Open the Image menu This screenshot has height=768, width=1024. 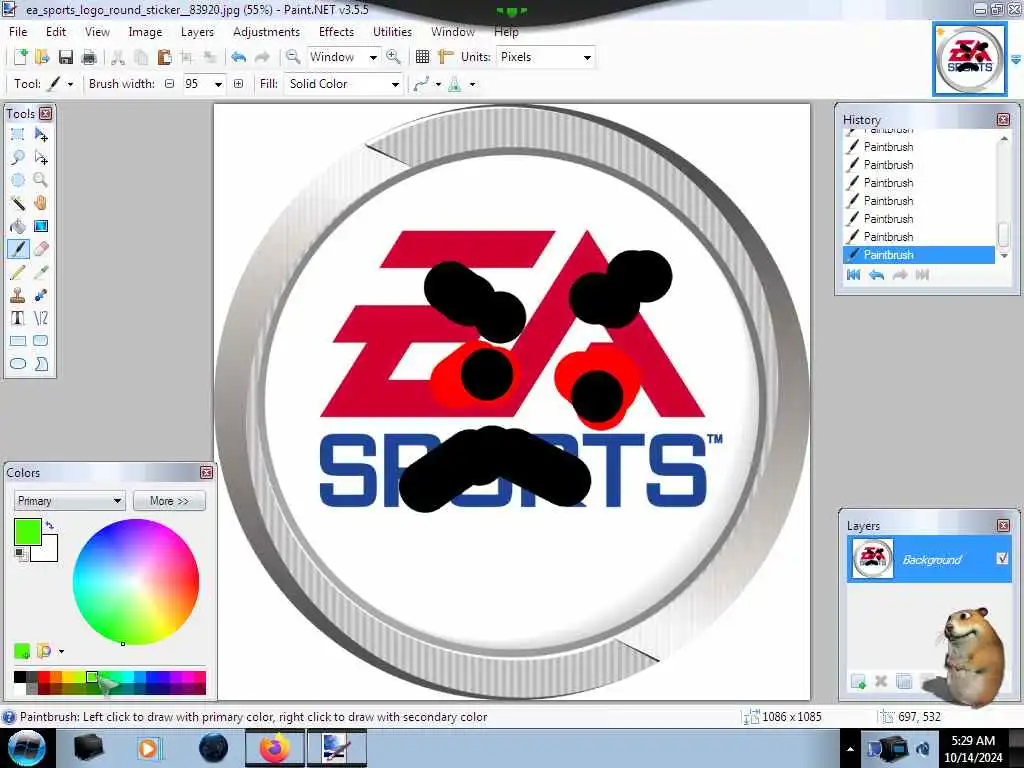[145, 31]
